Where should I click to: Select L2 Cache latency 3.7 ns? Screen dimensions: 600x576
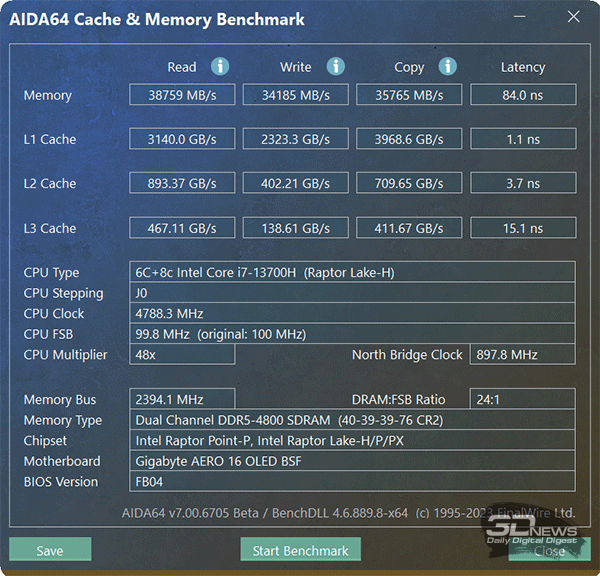(x=523, y=183)
